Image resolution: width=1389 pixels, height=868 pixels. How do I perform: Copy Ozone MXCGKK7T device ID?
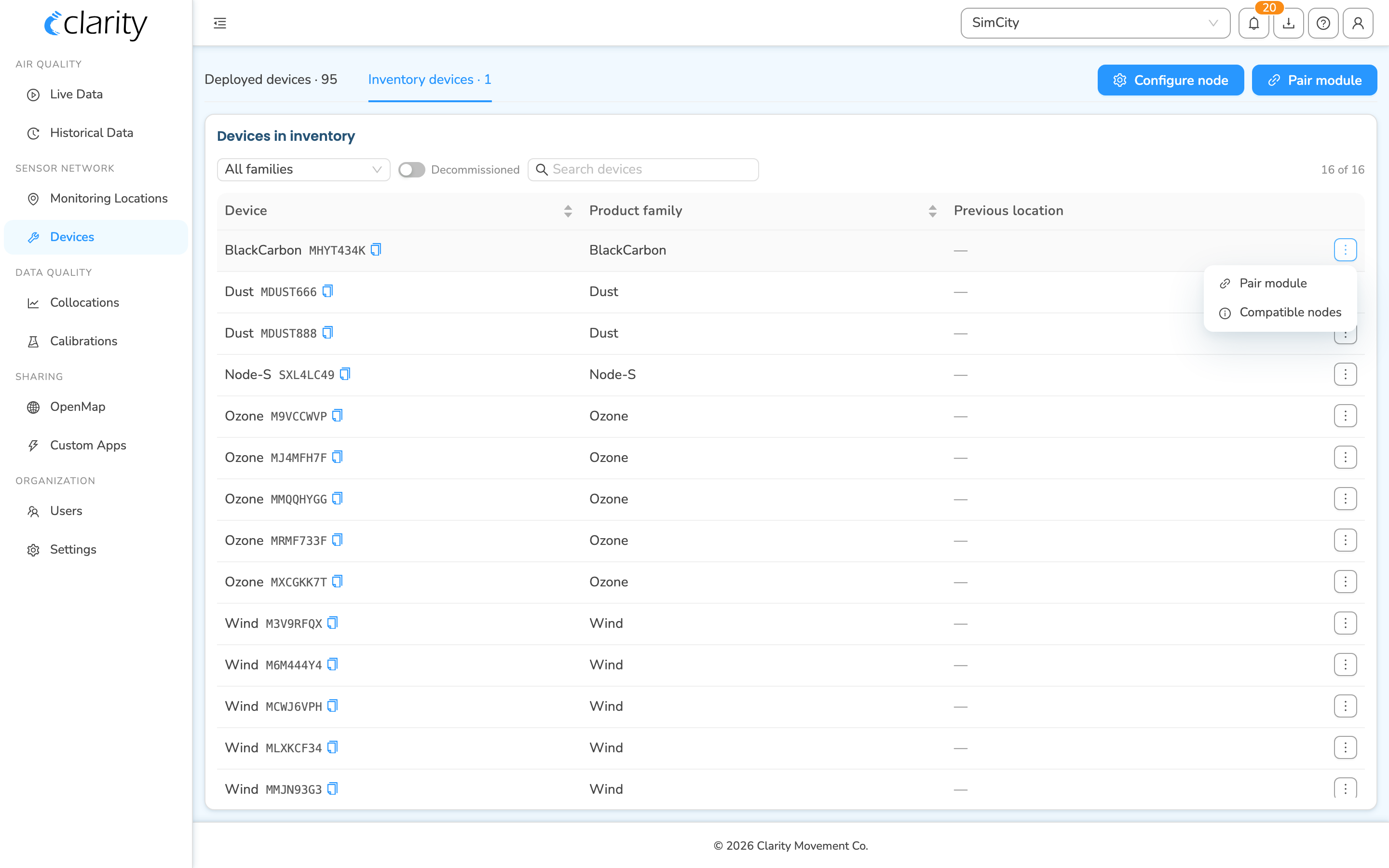338,581
